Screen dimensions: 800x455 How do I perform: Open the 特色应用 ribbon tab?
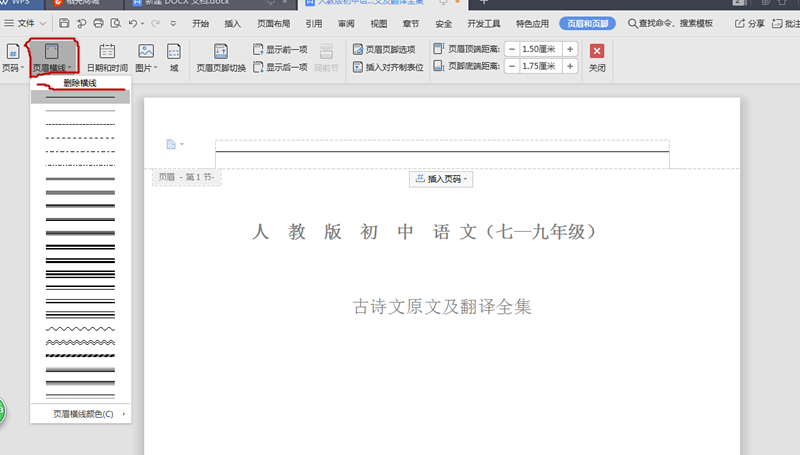click(532, 23)
